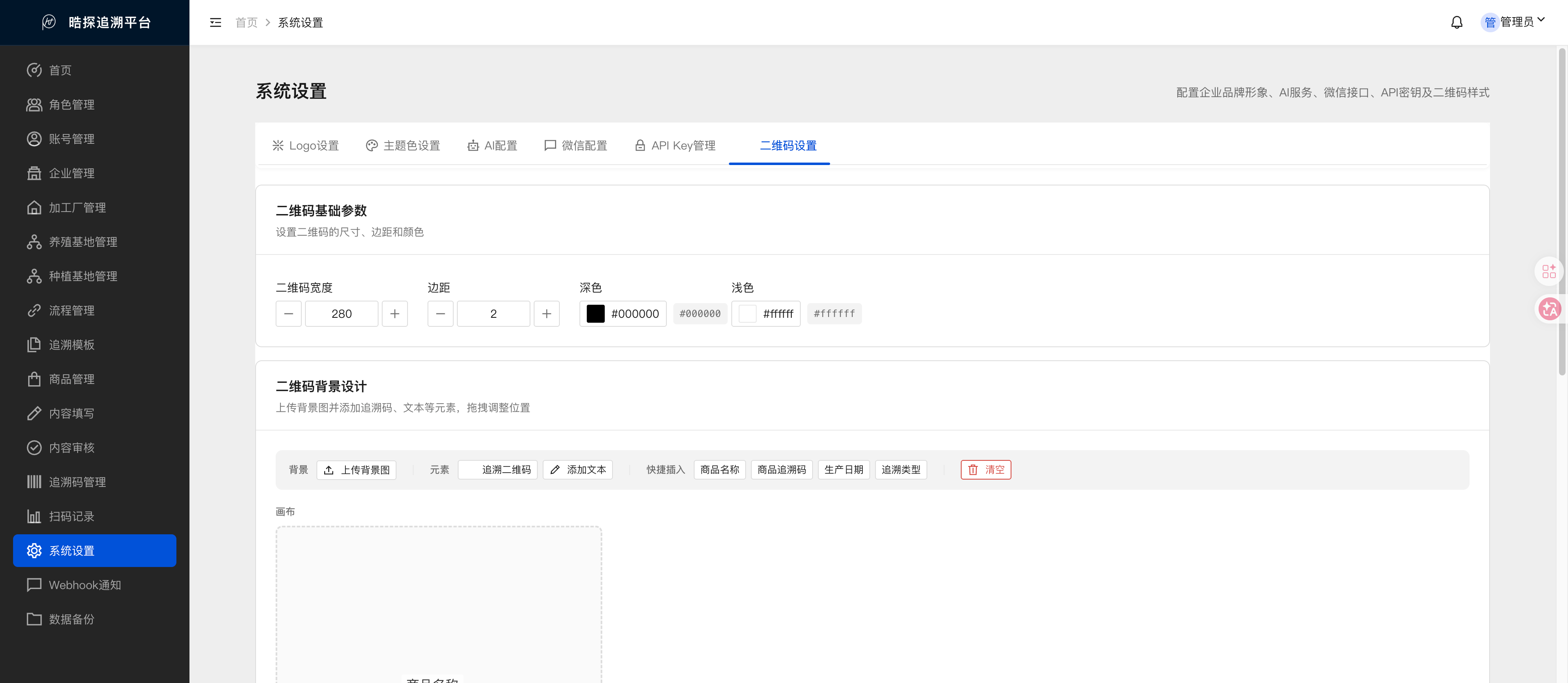Screen dimensions: 1568x683
Task: Click the sidebar collapse hamburger icon
Action: tap(216, 22)
